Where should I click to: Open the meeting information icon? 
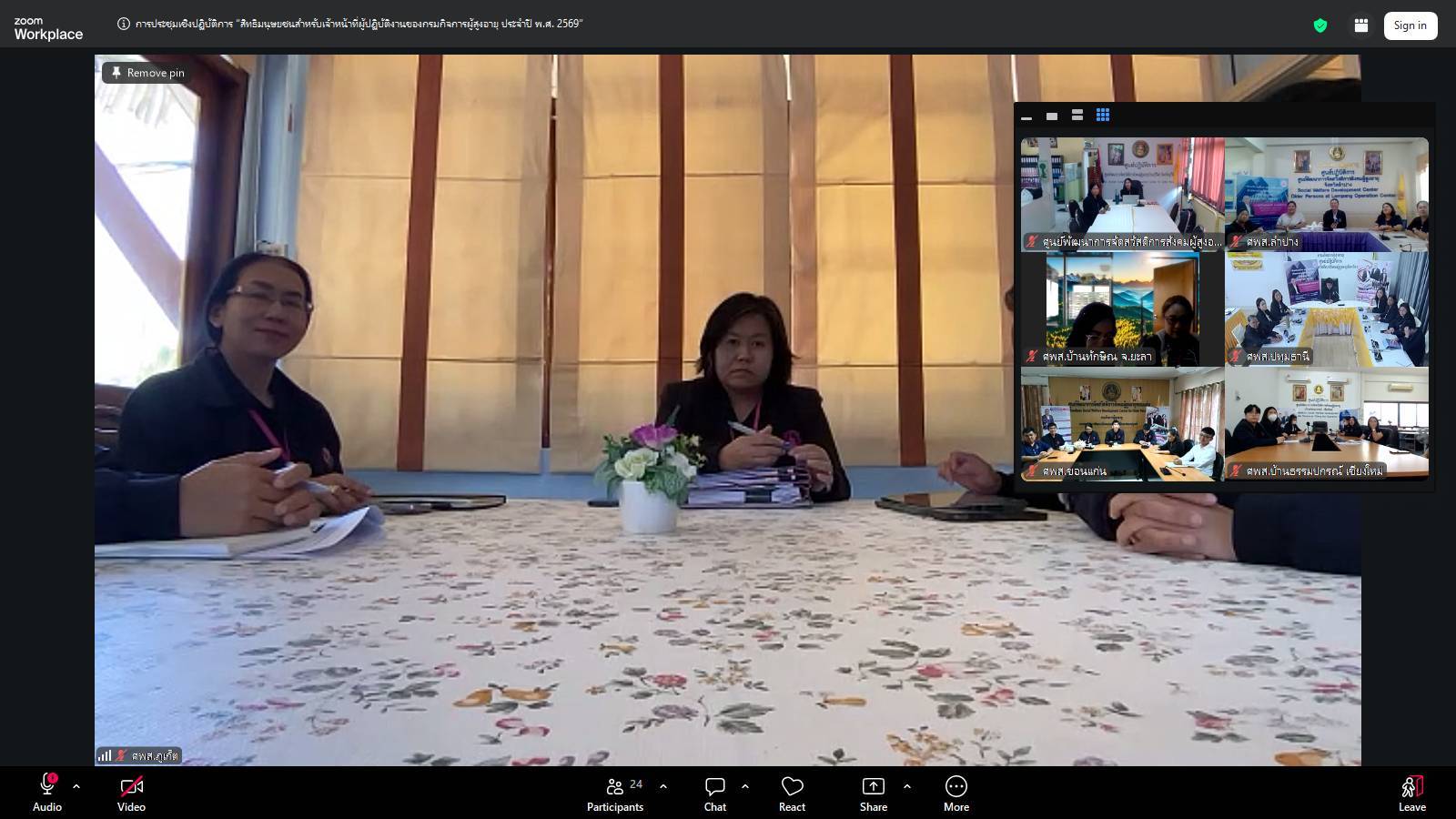[x=124, y=24]
